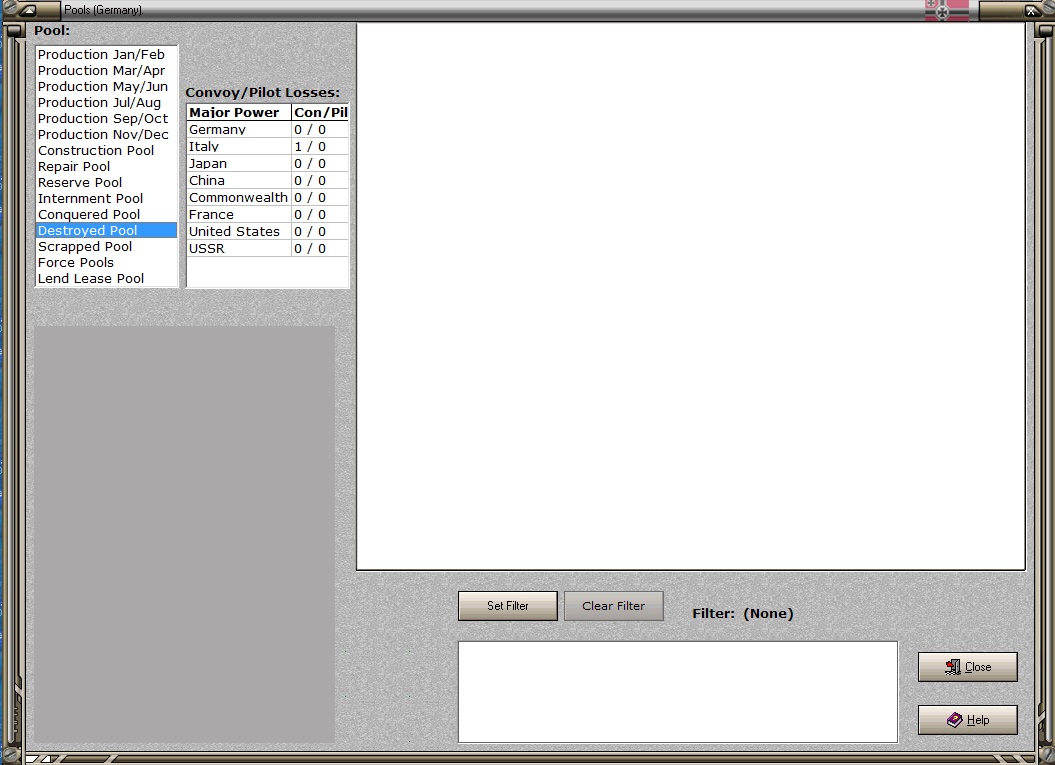The height and width of the screenshot is (765, 1055).
Task: Click the German flag icon in title bar
Action: [947, 10]
